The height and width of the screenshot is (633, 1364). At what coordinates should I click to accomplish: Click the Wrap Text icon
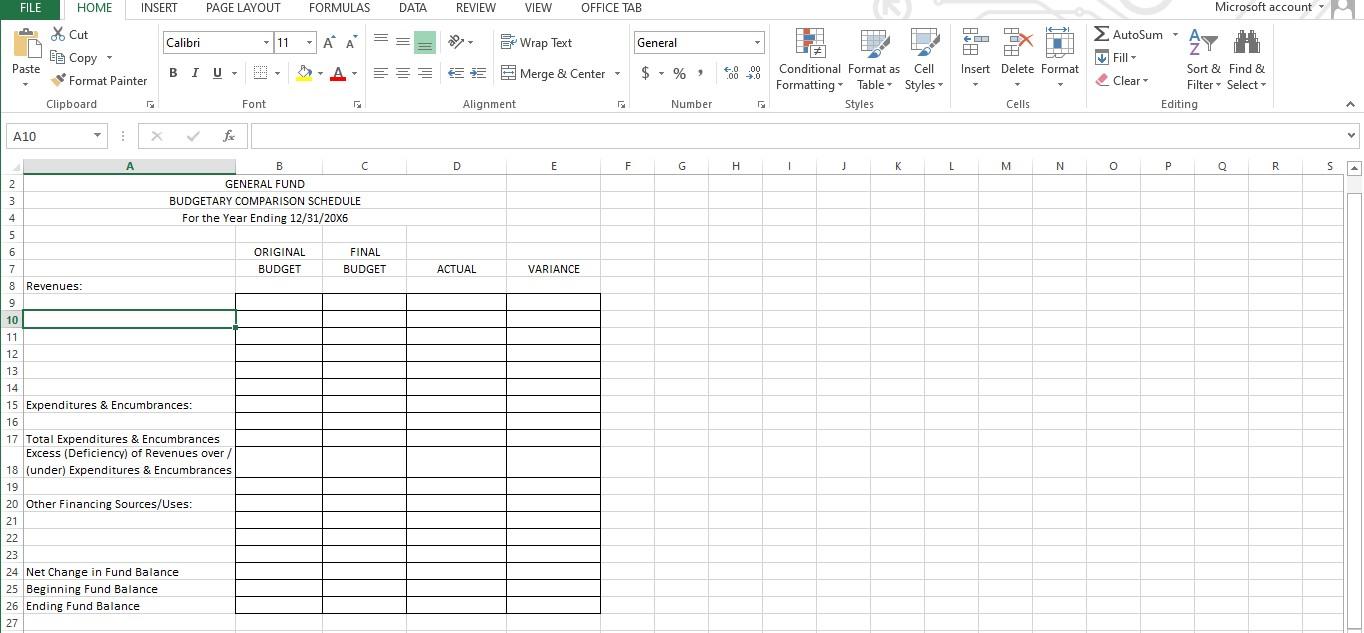(508, 42)
